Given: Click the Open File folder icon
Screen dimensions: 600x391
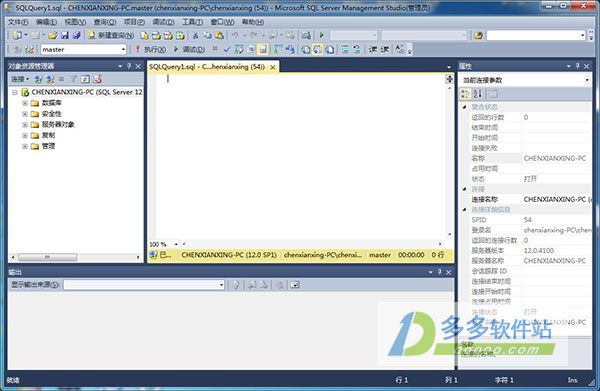Looking at the screenshot, I should pyautogui.click(x=52, y=36).
